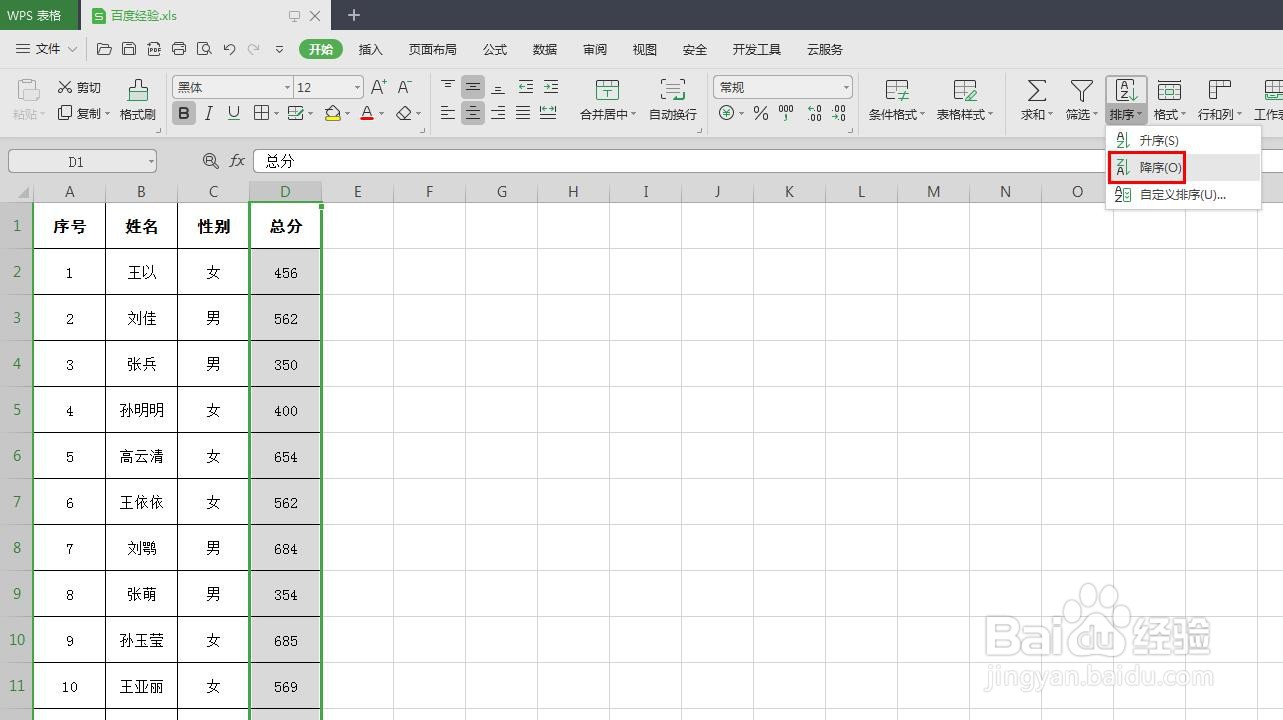The image size is (1283, 720).
Task: Toggle vertical middle alignment
Action: pyautogui.click(x=473, y=87)
